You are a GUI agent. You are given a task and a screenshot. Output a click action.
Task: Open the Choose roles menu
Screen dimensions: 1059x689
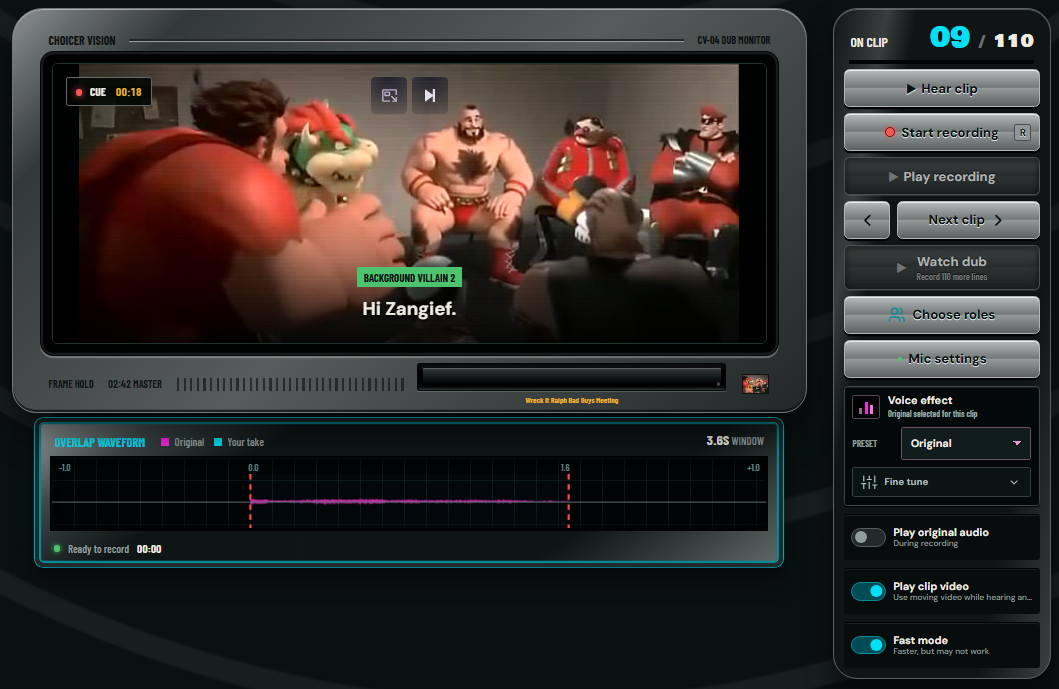[941, 315]
